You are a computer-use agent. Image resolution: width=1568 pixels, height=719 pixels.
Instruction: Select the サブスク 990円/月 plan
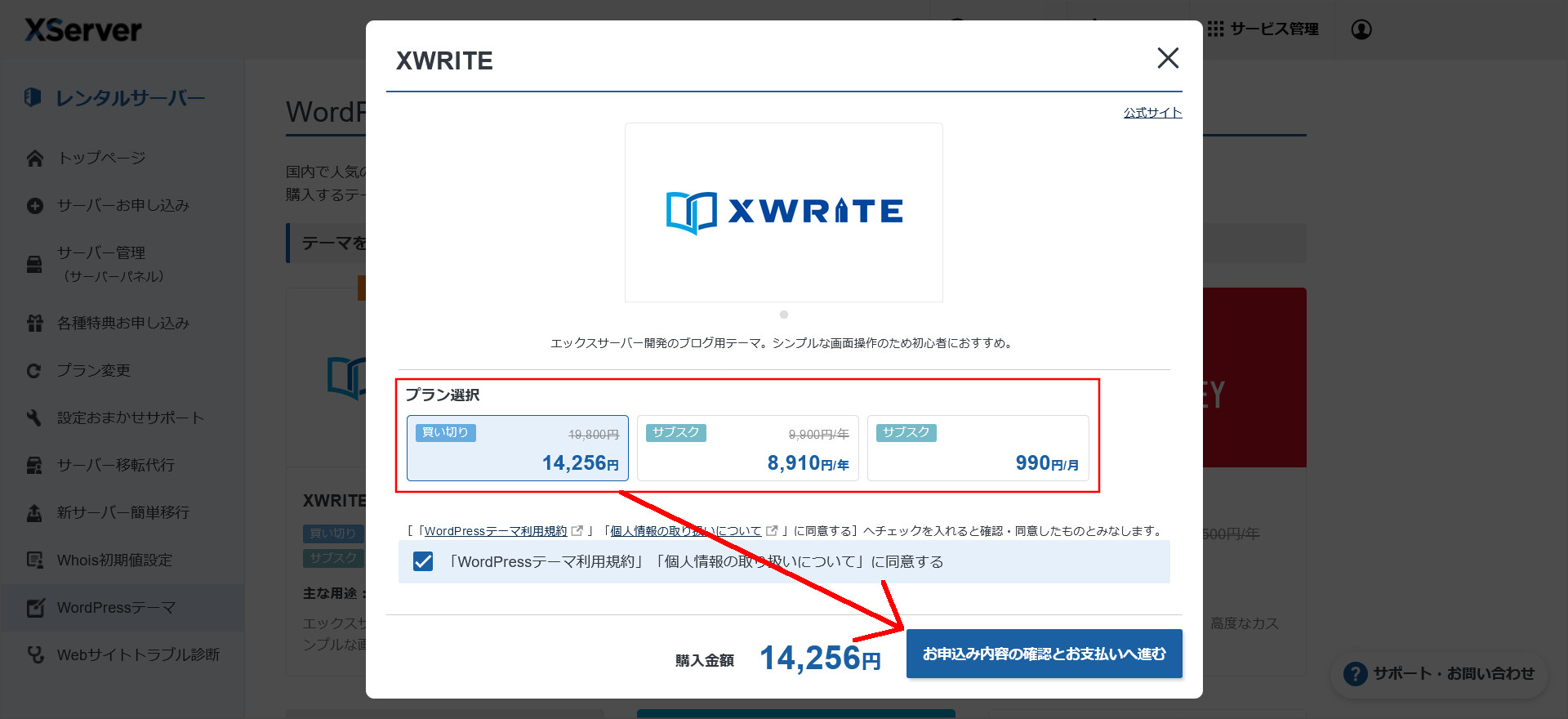[x=978, y=448]
